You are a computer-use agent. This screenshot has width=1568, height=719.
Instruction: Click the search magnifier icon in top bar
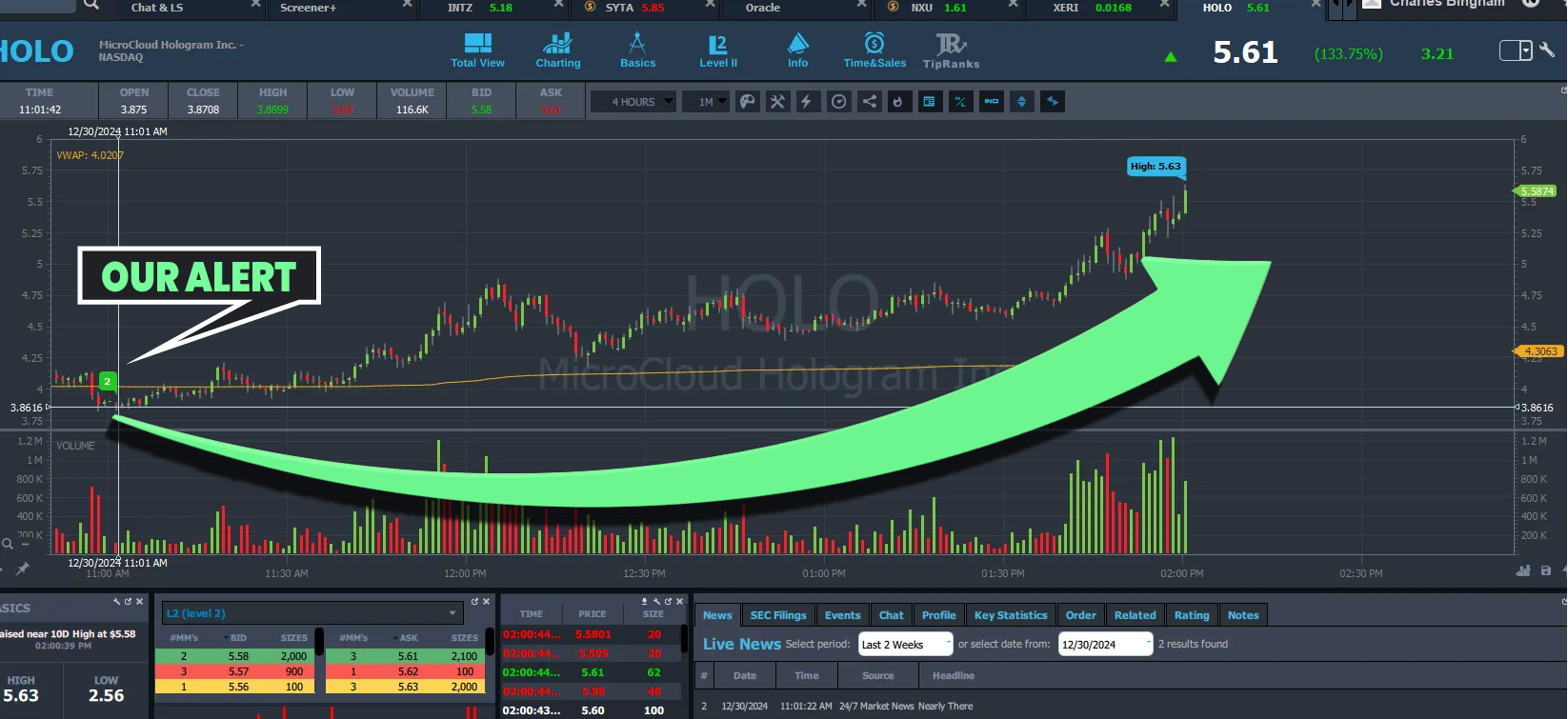point(90,6)
